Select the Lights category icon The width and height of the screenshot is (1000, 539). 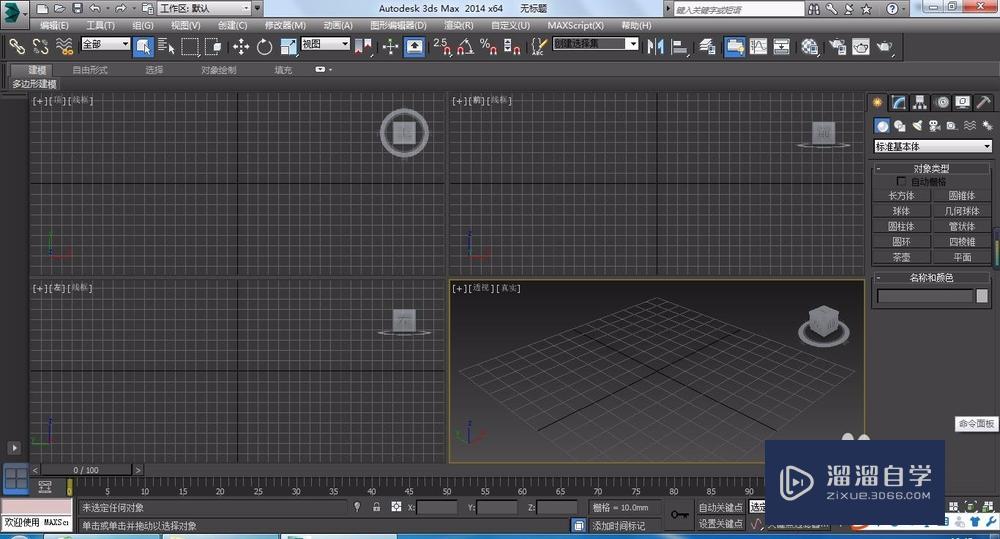[916, 126]
